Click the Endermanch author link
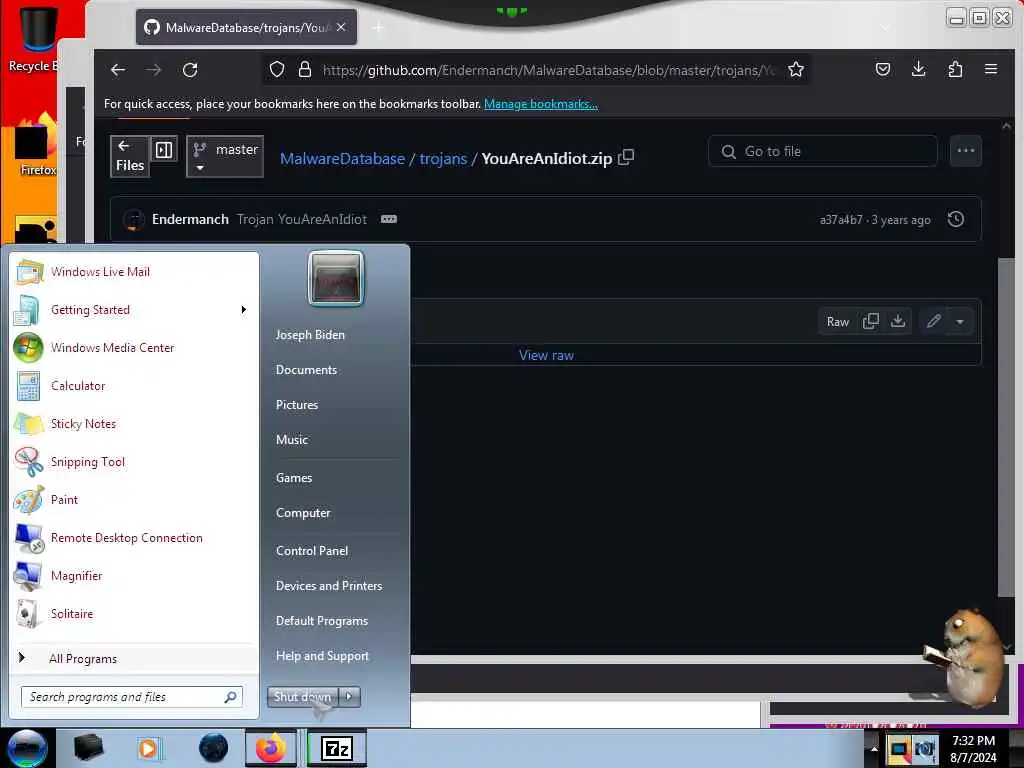Image resolution: width=1024 pixels, height=768 pixels. click(190, 219)
